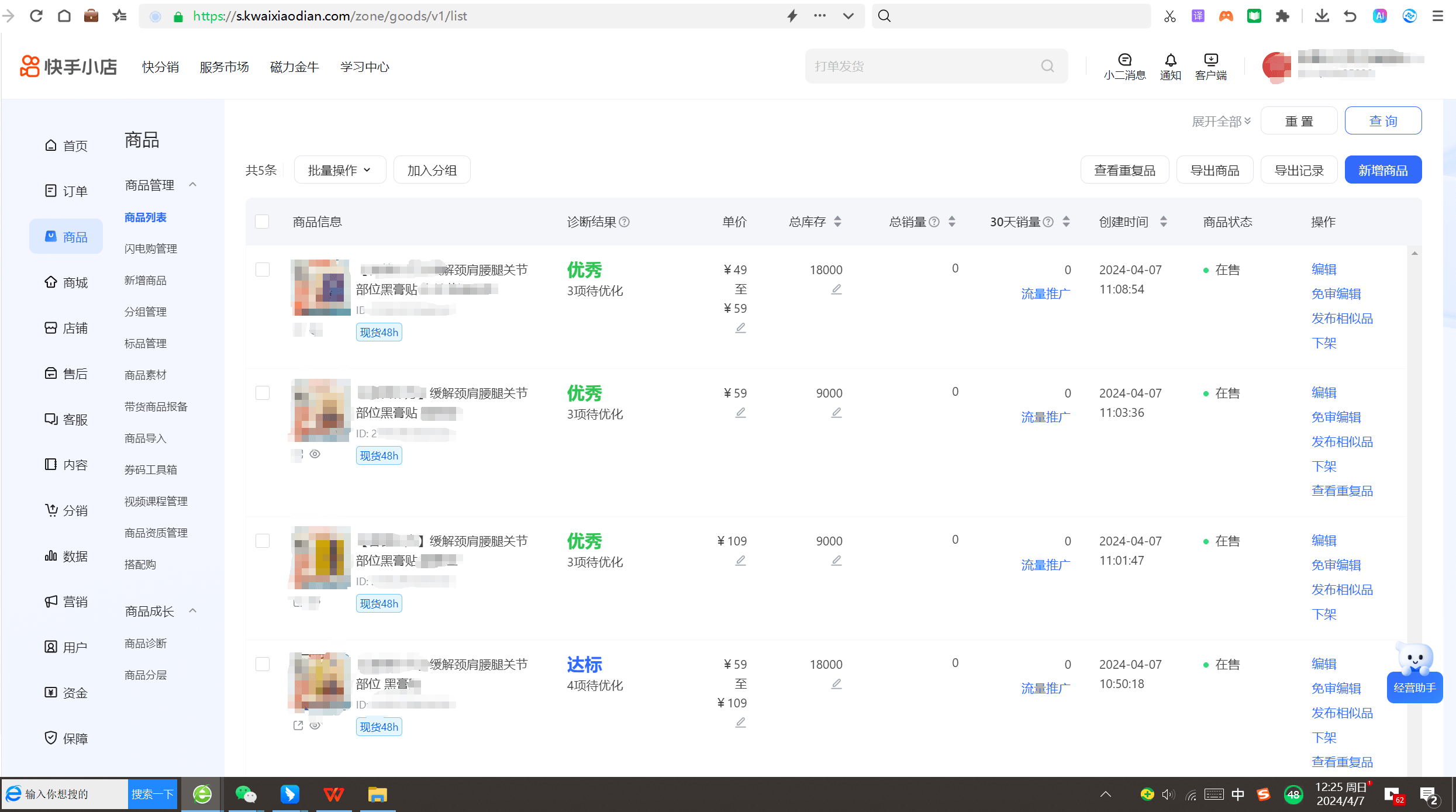Screen dimensions: 1456x812
Task: Click the 快手小店 logo
Action: tap(68, 66)
